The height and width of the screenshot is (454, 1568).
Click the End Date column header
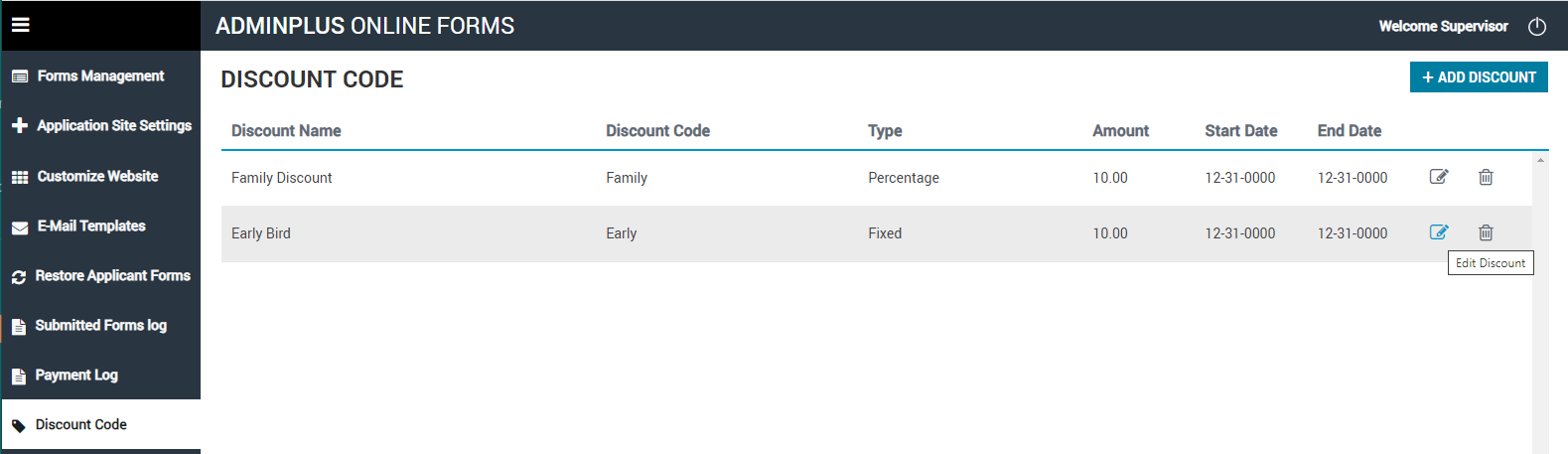(1349, 130)
